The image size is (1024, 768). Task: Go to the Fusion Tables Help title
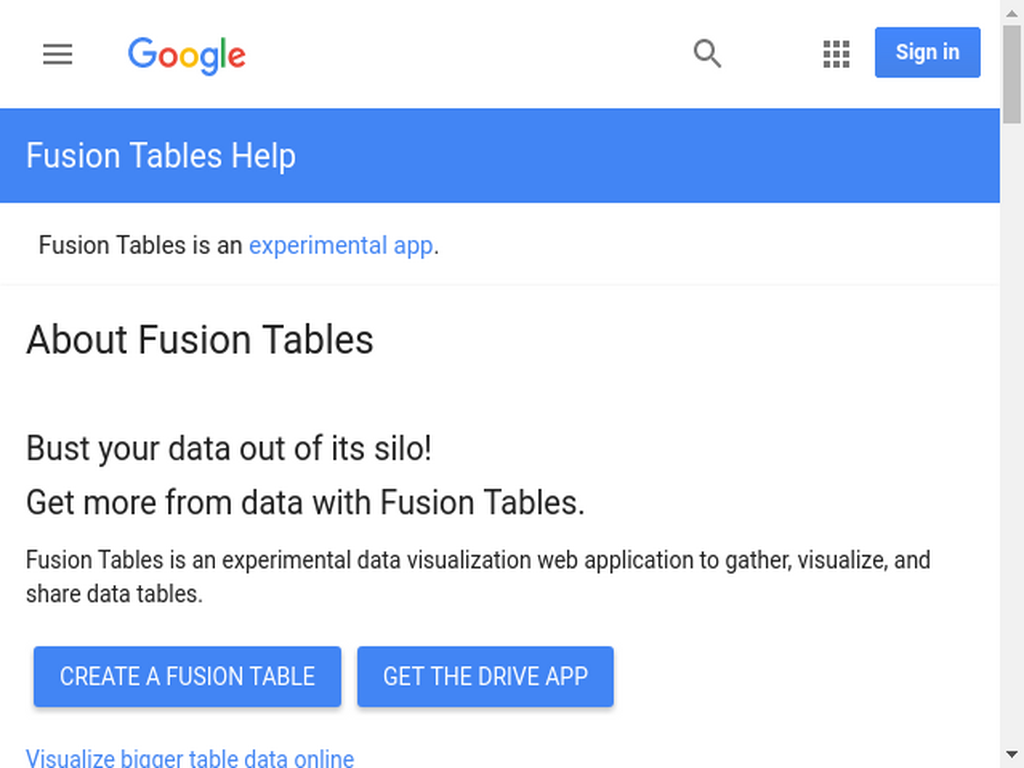[161, 155]
